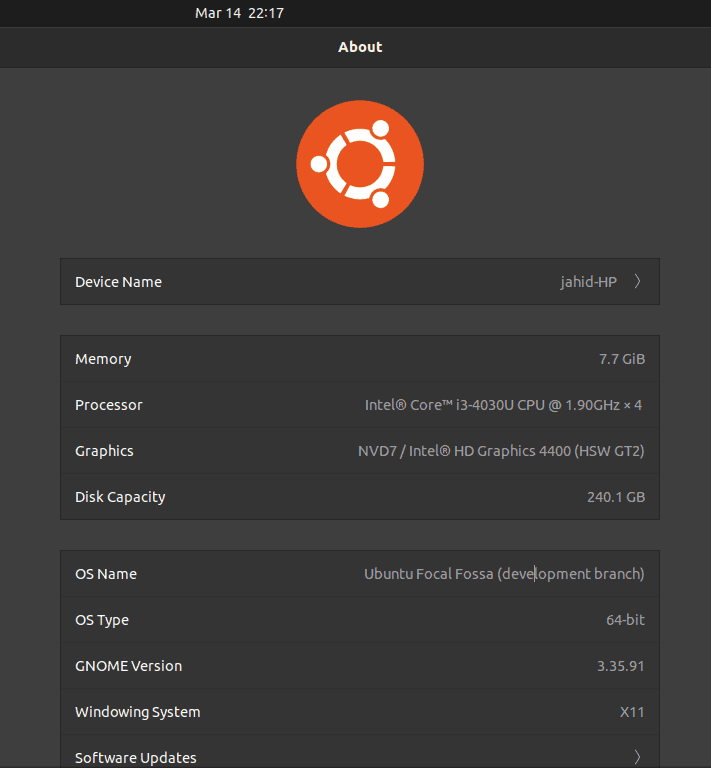Open the Device Name row
Screen dimensions: 711x768
(x=360, y=282)
